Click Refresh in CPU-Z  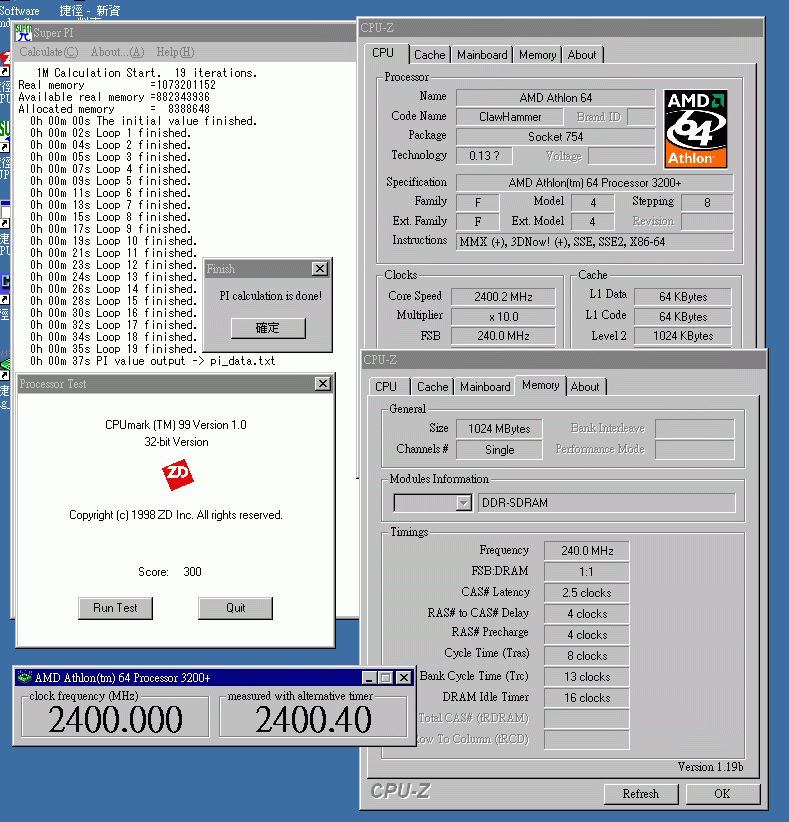(641, 794)
